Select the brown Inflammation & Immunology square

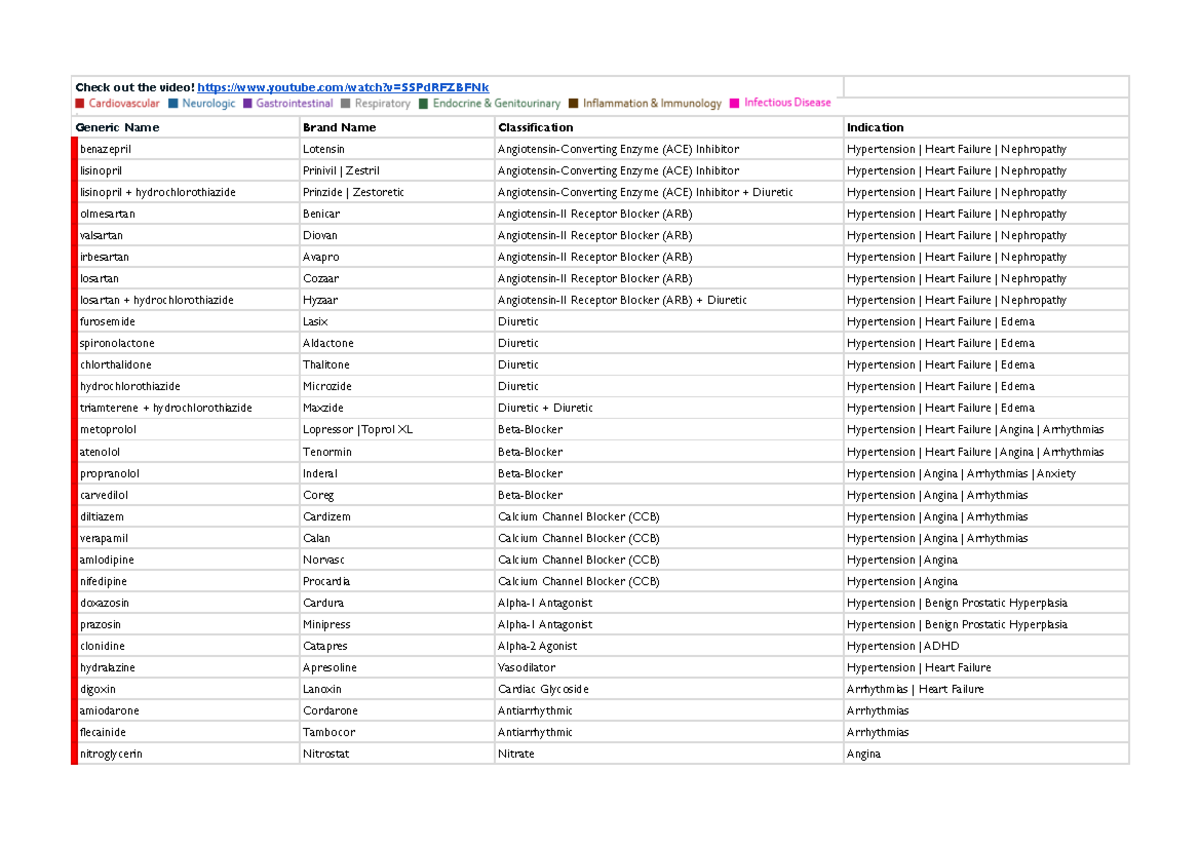[572, 103]
